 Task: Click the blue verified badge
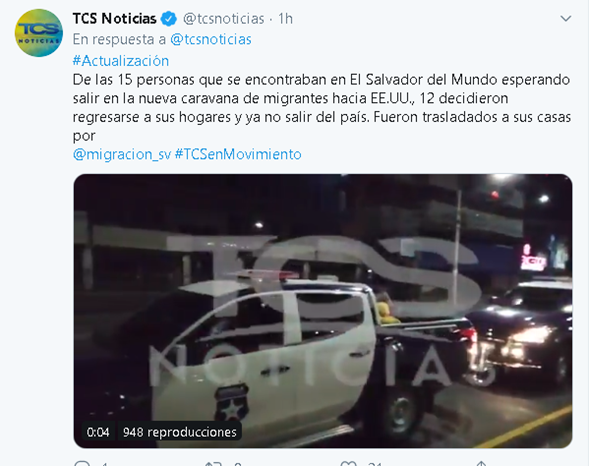click(169, 19)
